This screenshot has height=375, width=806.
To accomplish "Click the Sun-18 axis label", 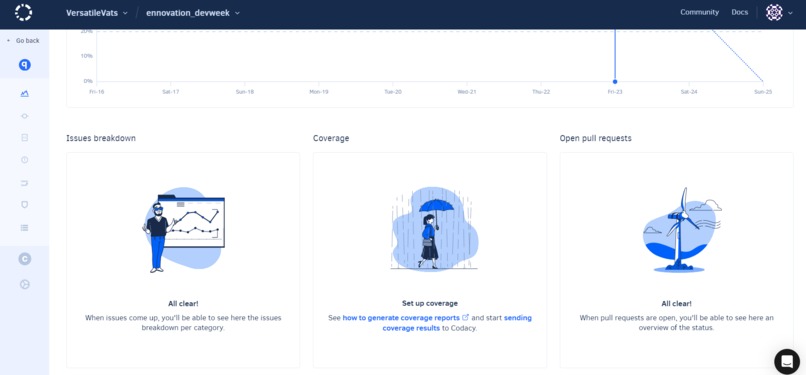I will (x=245, y=92).
